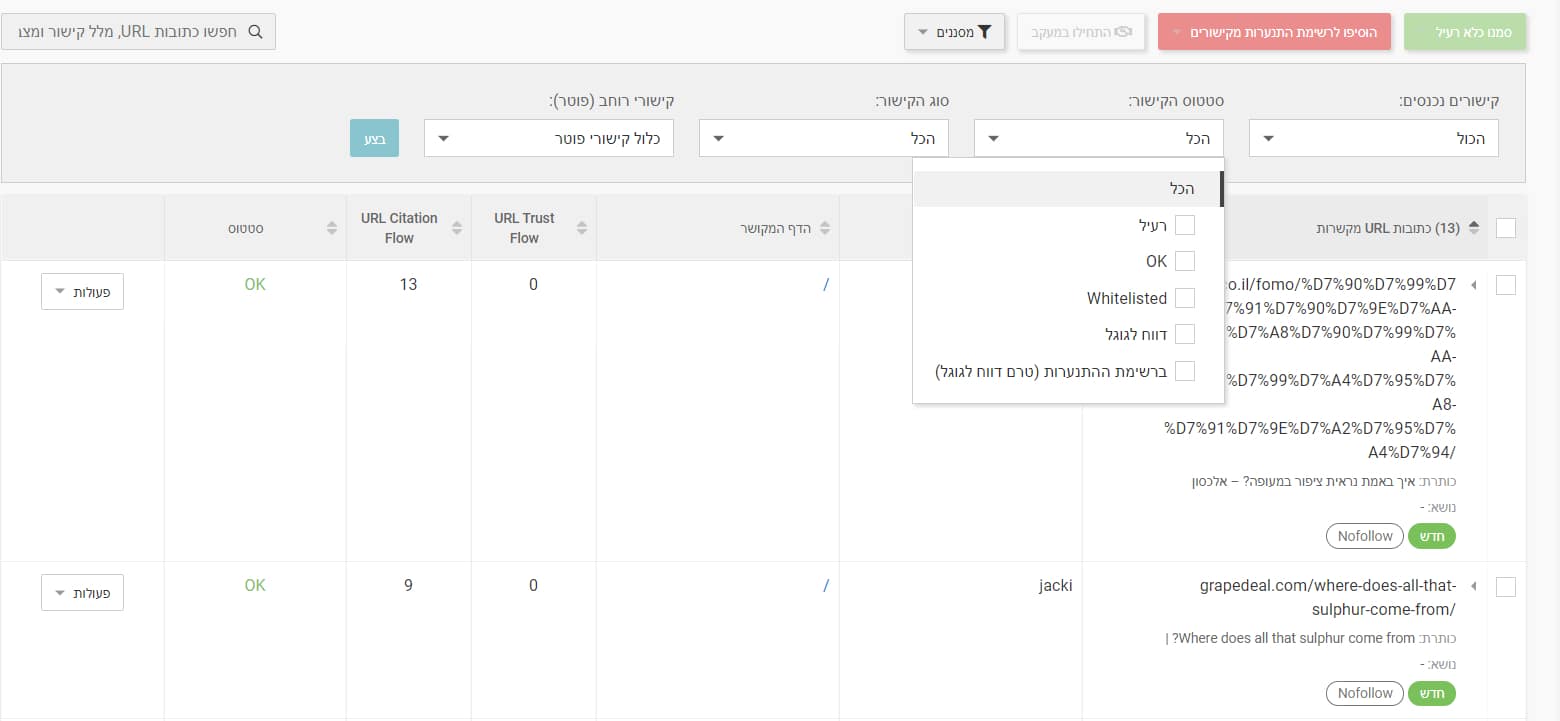Open the / linked page in first row
This screenshot has width=1560, height=721.
click(825, 284)
